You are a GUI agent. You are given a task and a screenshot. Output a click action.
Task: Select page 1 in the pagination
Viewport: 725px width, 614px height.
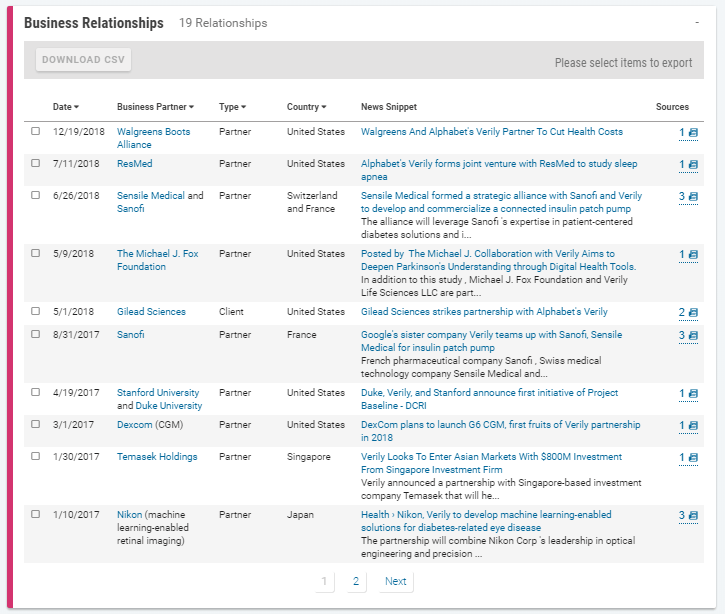(324, 581)
